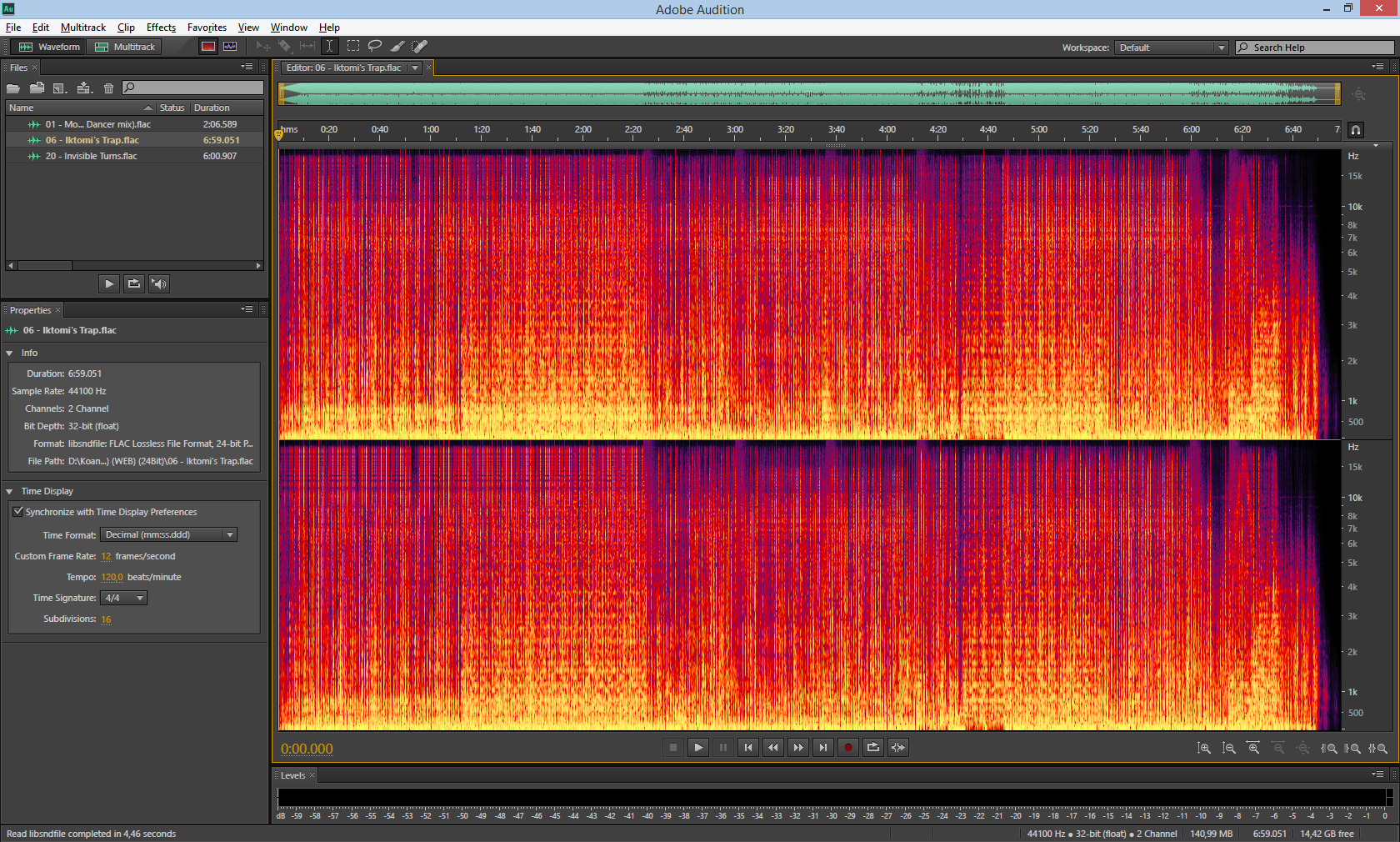Open the Favorites menu
The height and width of the screenshot is (842, 1400).
207,28
